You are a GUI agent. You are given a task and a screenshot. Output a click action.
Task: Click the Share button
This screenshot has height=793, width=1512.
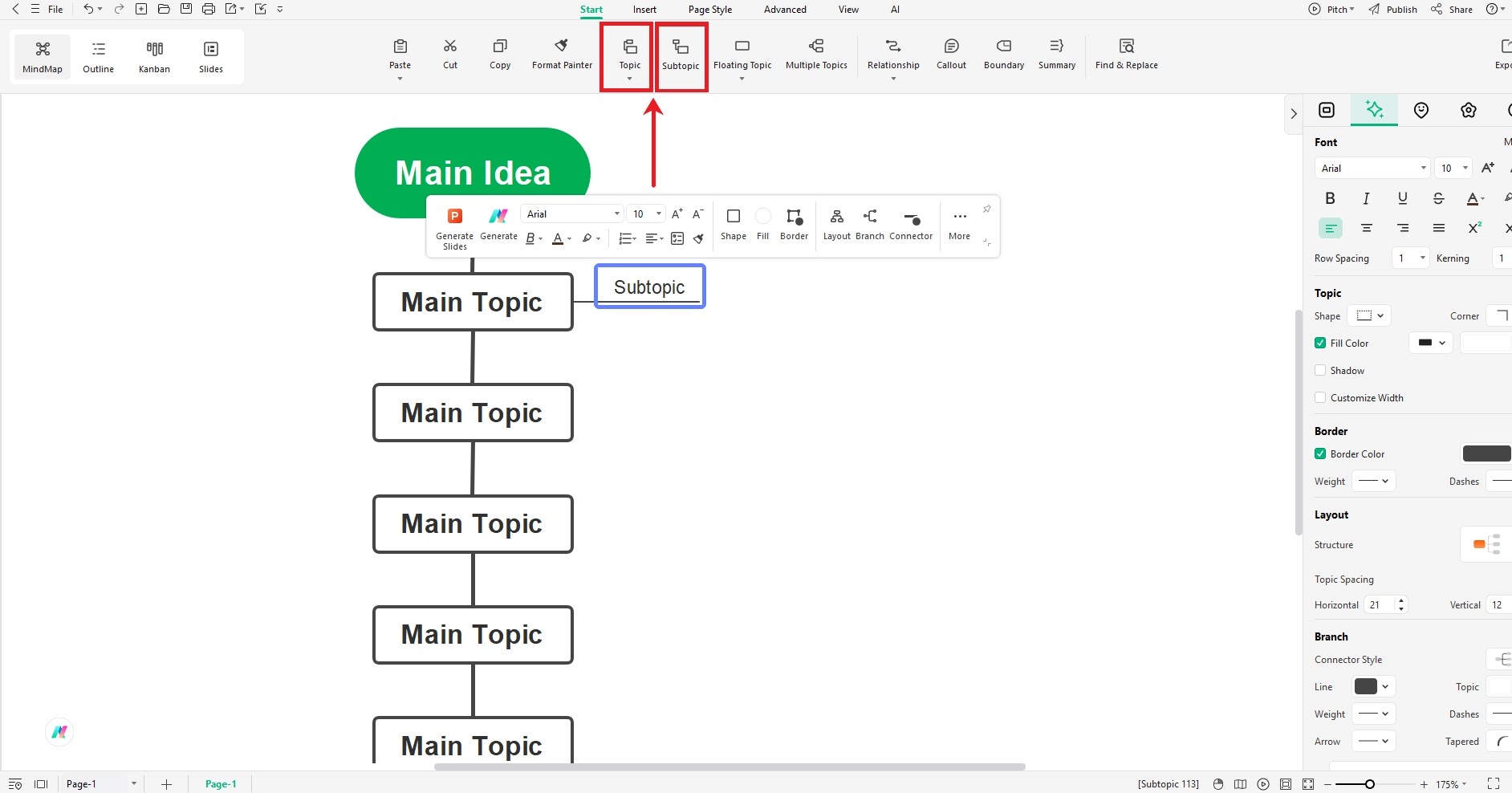1452,10
